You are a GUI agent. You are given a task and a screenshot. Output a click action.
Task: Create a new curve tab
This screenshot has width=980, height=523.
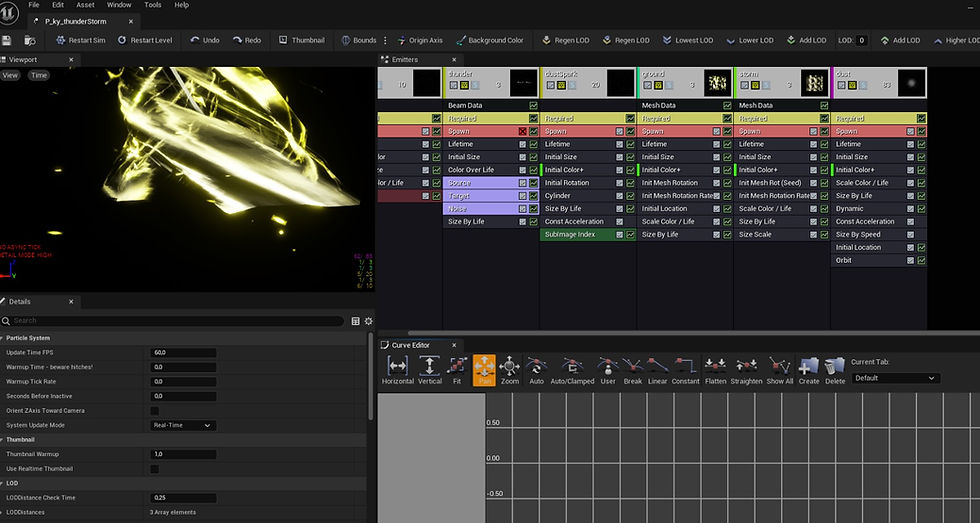(x=809, y=370)
